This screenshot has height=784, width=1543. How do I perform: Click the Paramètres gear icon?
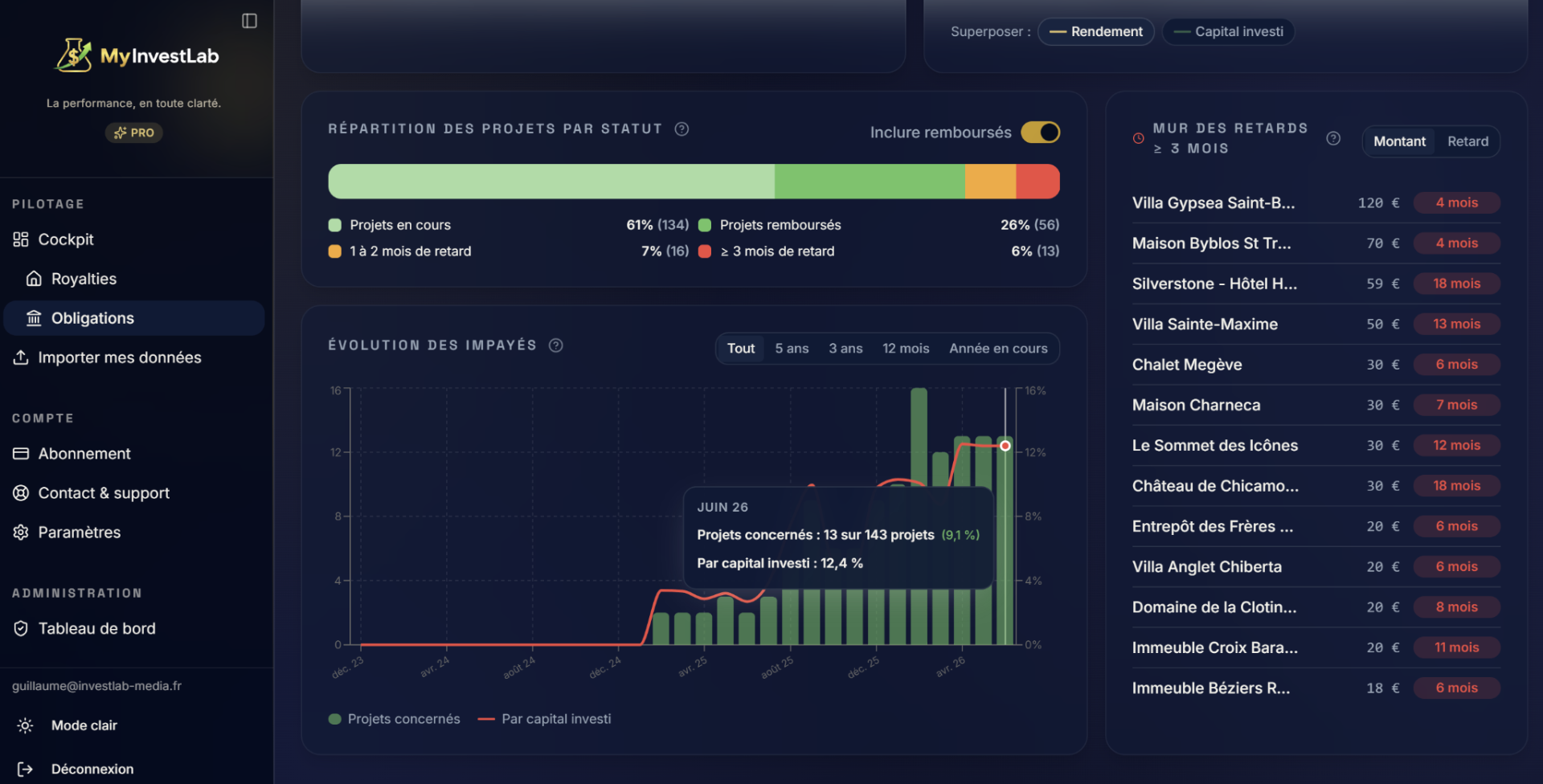[21, 533]
